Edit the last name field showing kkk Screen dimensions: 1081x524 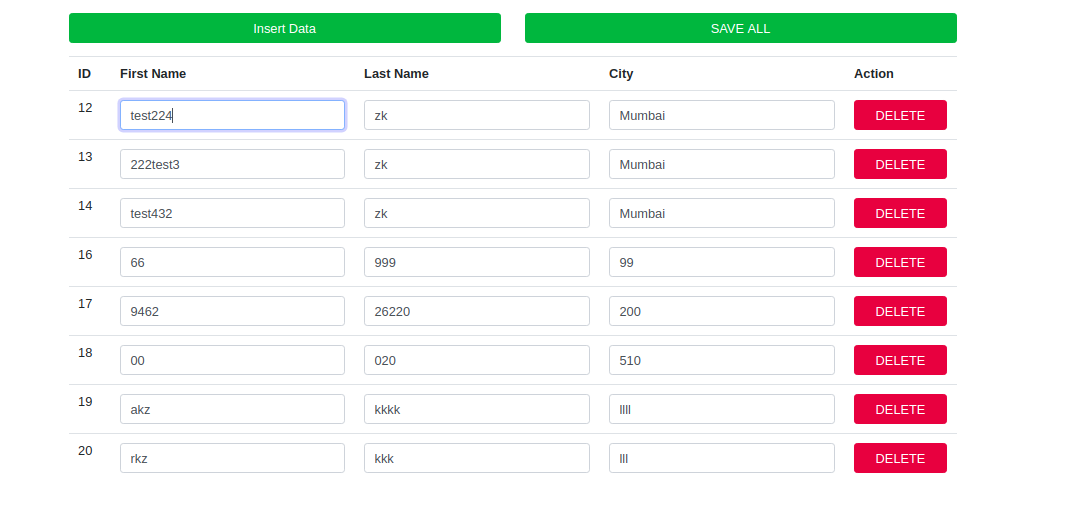(x=477, y=458)
